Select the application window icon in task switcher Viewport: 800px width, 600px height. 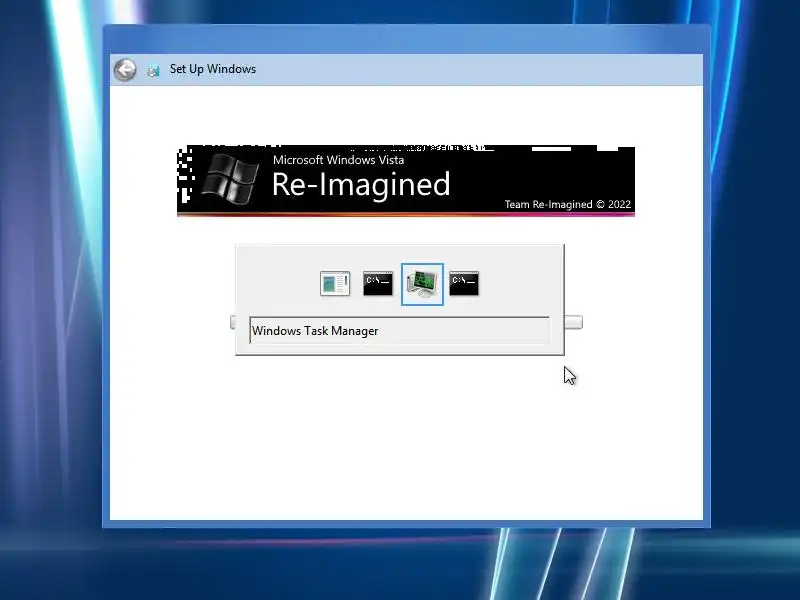pyautogui.click(x=335, y=284)
